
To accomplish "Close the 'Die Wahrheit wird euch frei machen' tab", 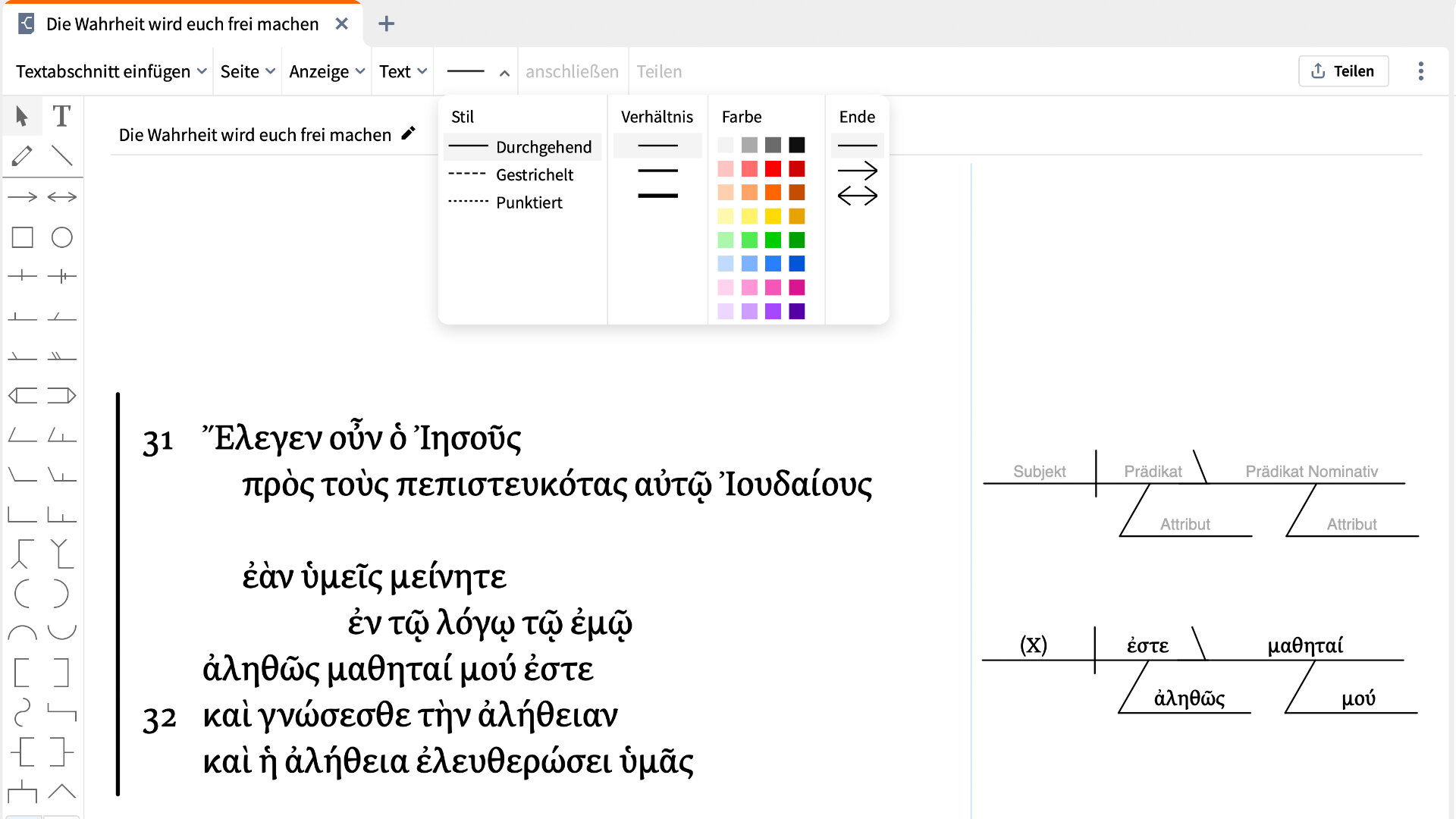I will (x=342, y=24).
